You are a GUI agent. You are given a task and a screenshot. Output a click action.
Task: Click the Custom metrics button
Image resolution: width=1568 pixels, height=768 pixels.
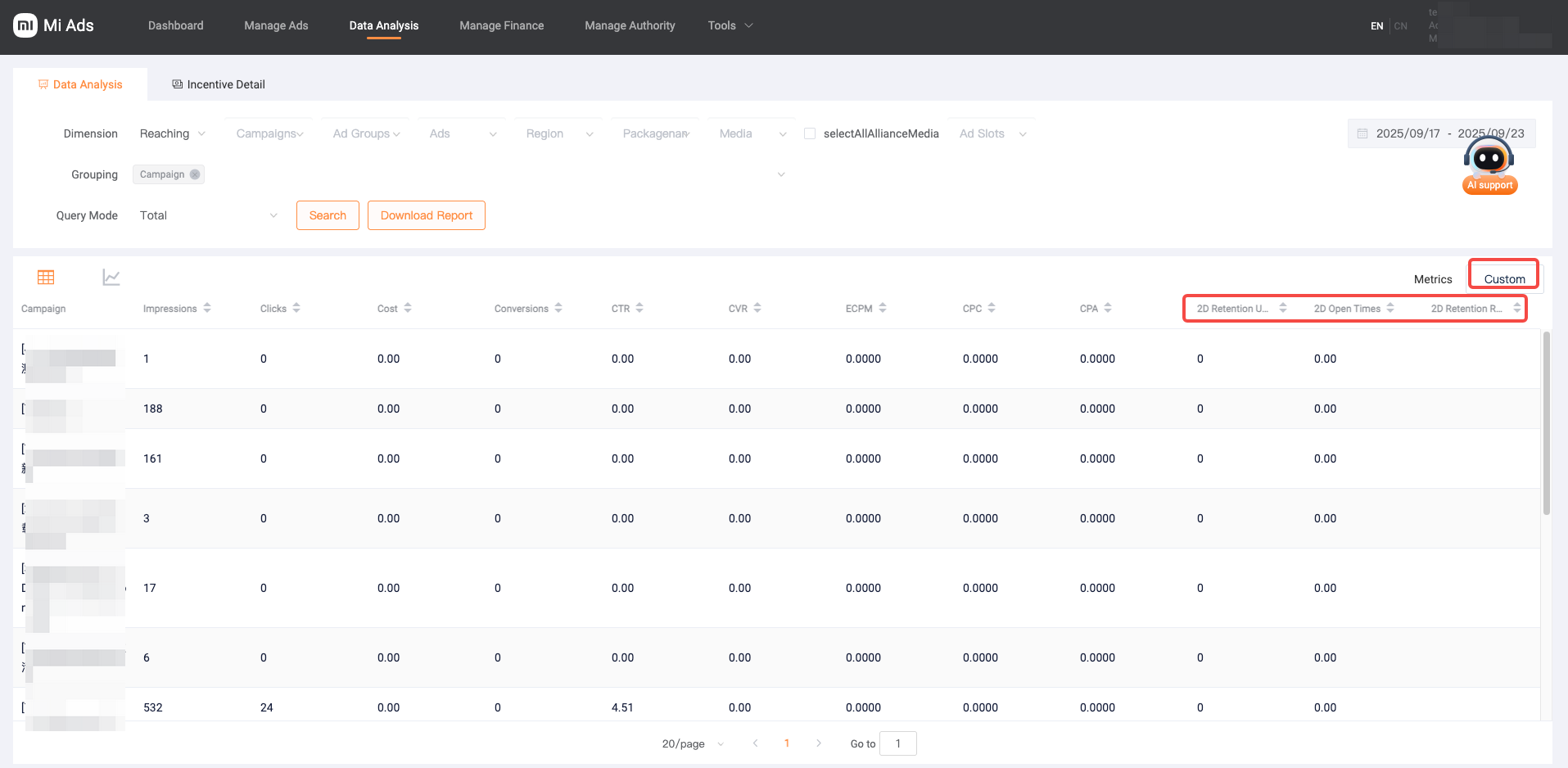(1504, 278)
